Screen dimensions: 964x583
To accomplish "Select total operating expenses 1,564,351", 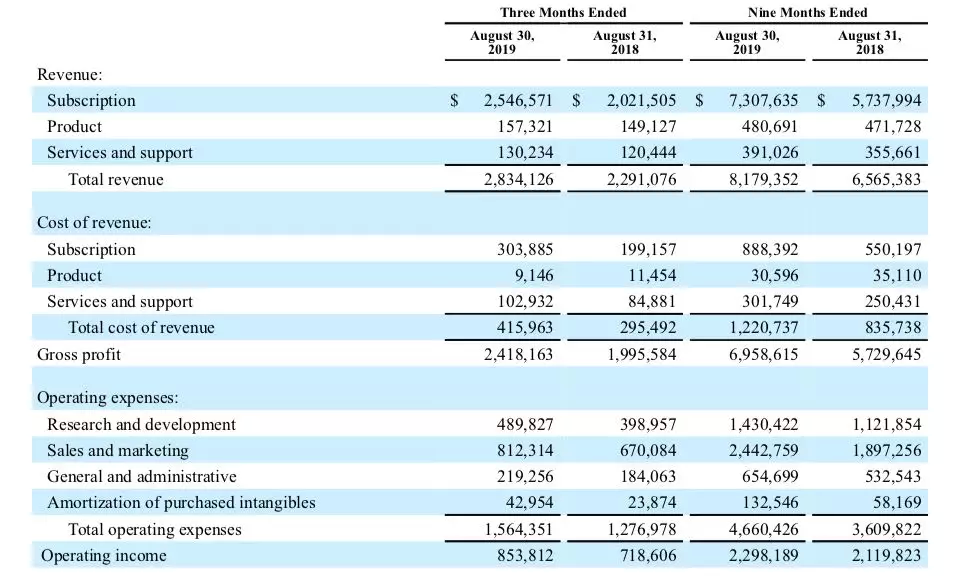I will [518, 529].
